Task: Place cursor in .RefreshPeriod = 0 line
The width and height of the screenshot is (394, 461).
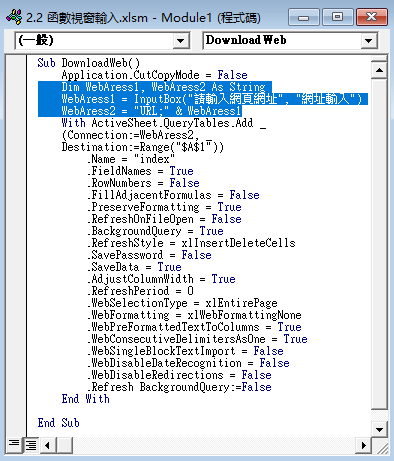Action: 140,291
